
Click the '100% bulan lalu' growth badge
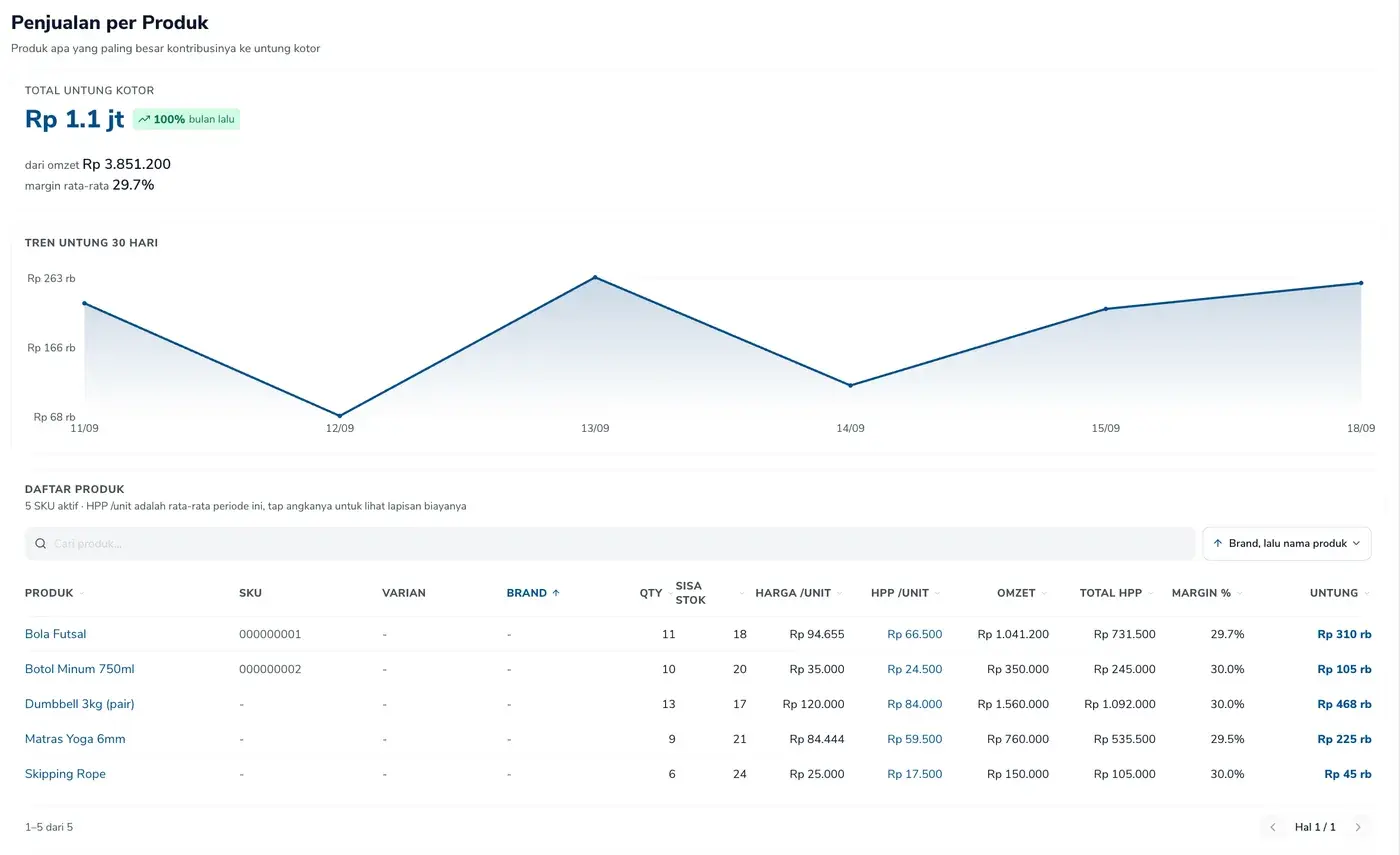pos(186,119)
